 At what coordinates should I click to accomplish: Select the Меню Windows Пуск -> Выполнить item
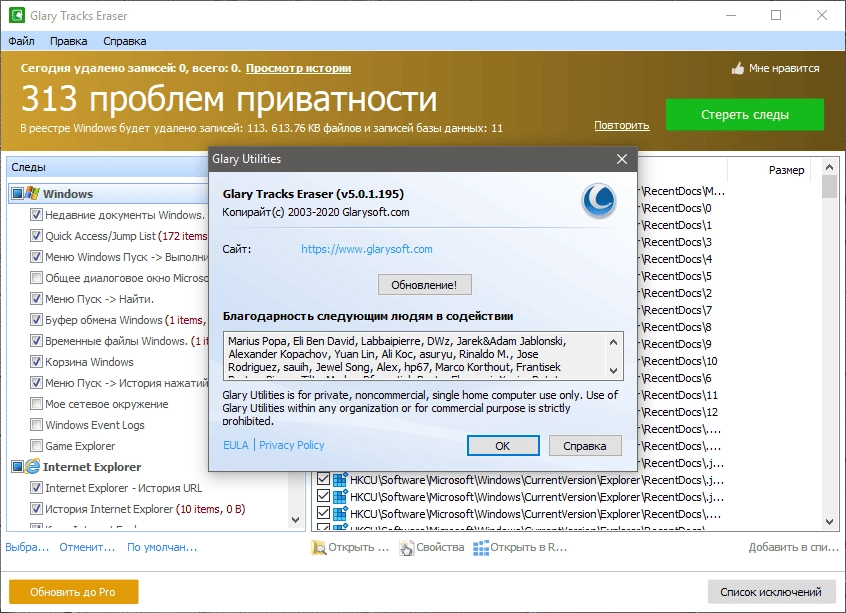(x=126, y=257)
